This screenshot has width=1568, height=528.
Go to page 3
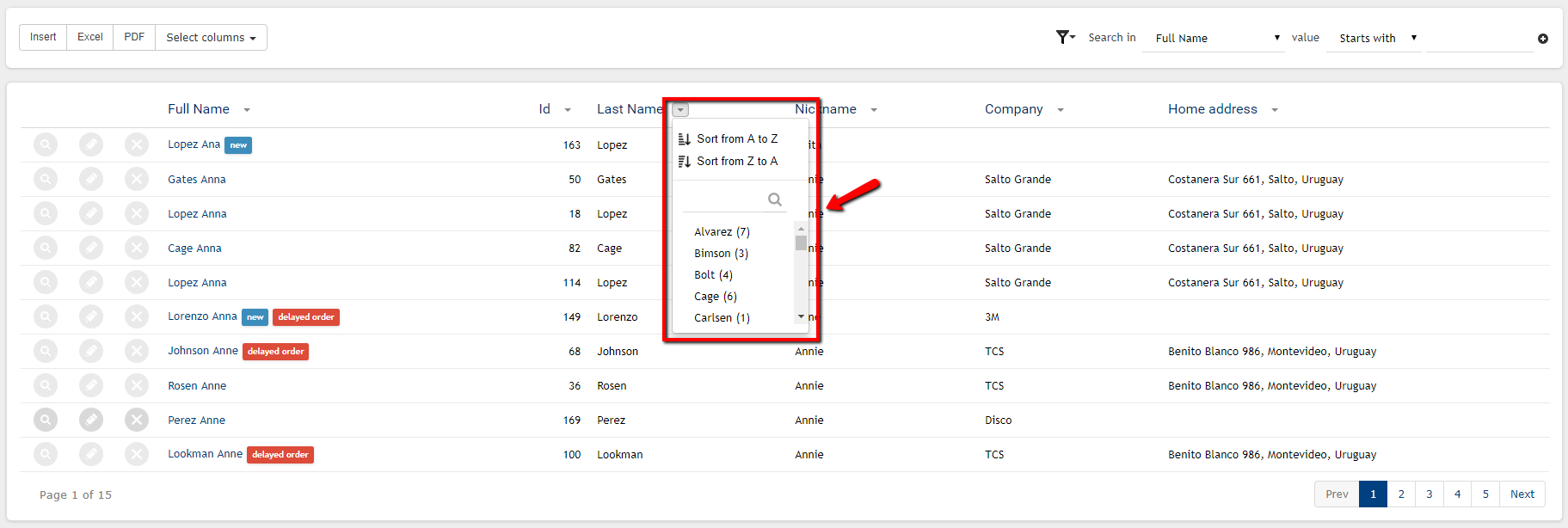pos(1430,494)
